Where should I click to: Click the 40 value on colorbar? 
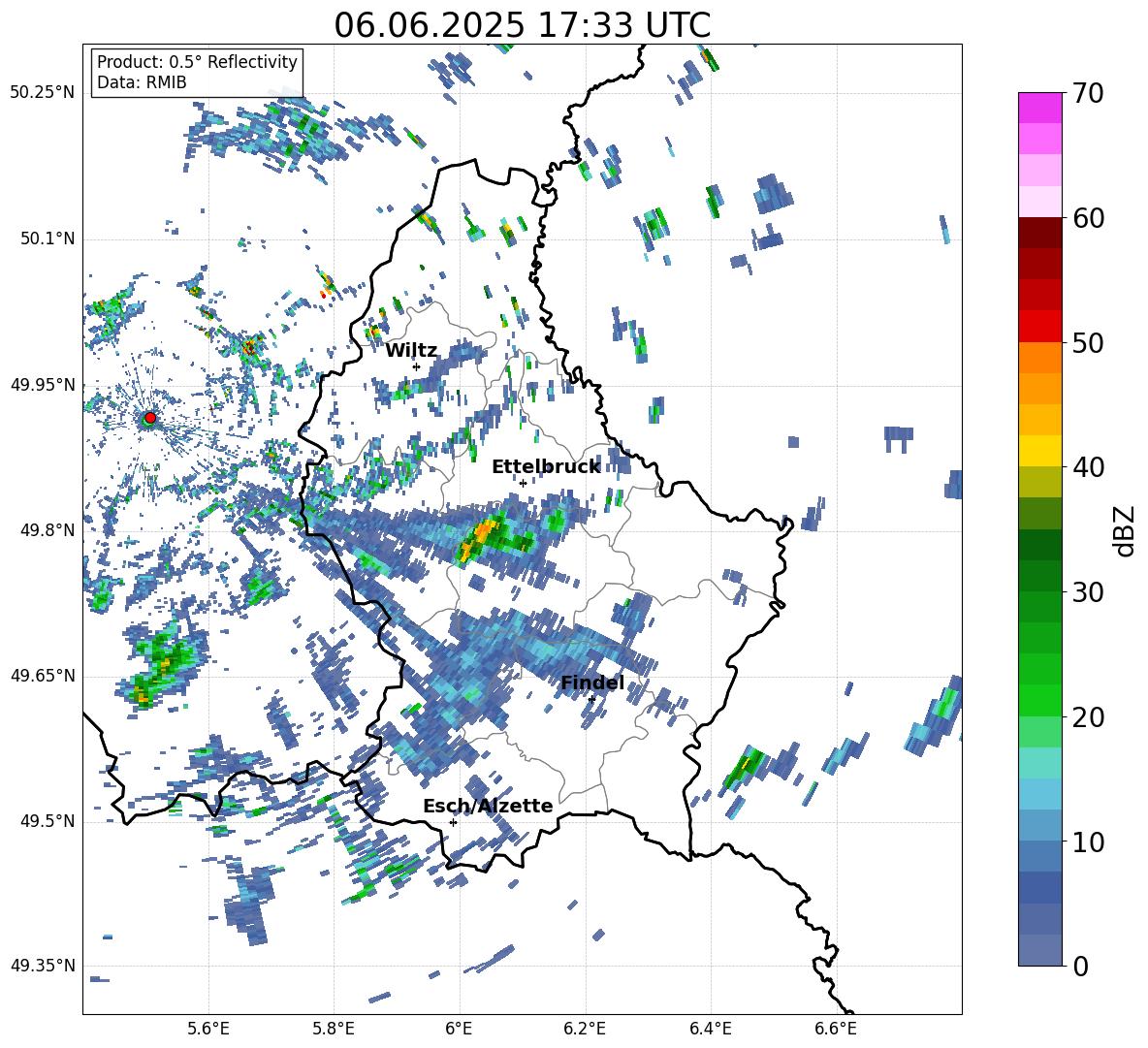[x=1088, y=467]
